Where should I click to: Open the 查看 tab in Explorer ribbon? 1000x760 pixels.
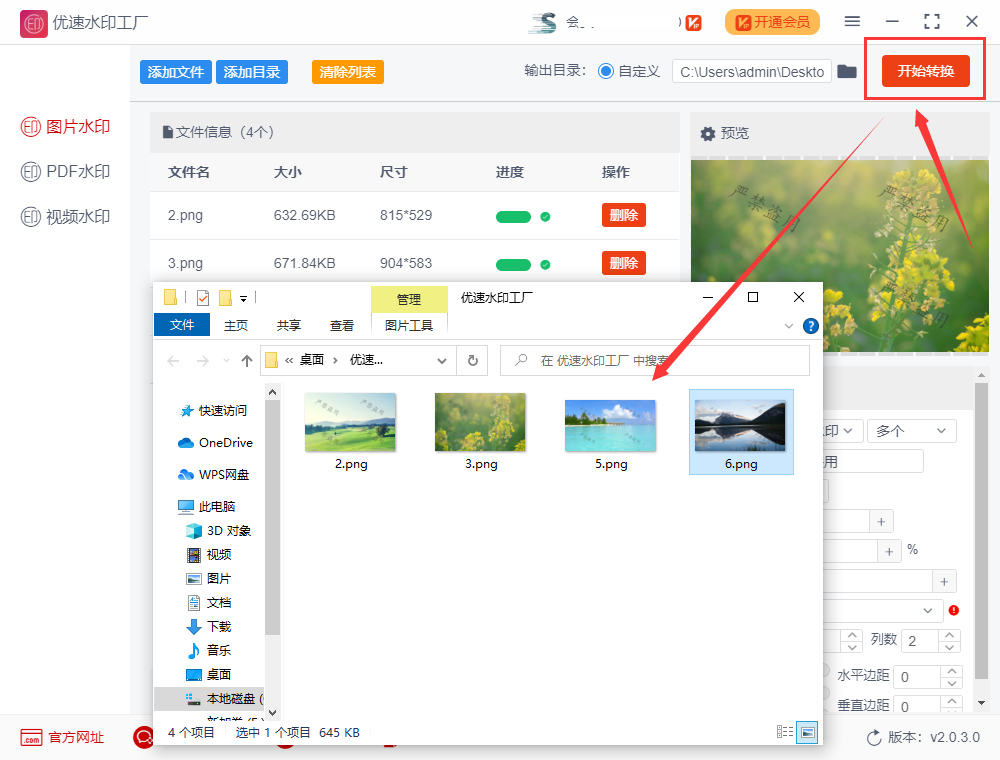(342, 325)
